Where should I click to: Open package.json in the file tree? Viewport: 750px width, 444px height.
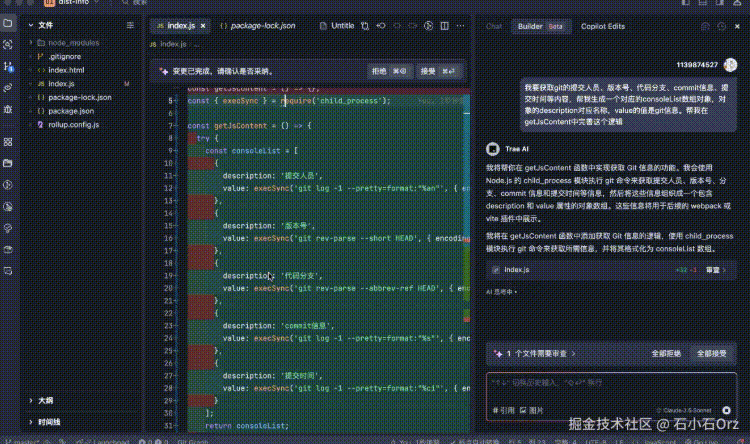pos(71,111)
